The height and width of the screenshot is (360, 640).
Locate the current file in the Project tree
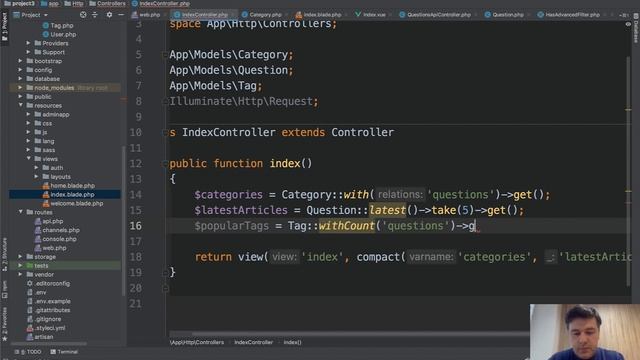point(83,15)
